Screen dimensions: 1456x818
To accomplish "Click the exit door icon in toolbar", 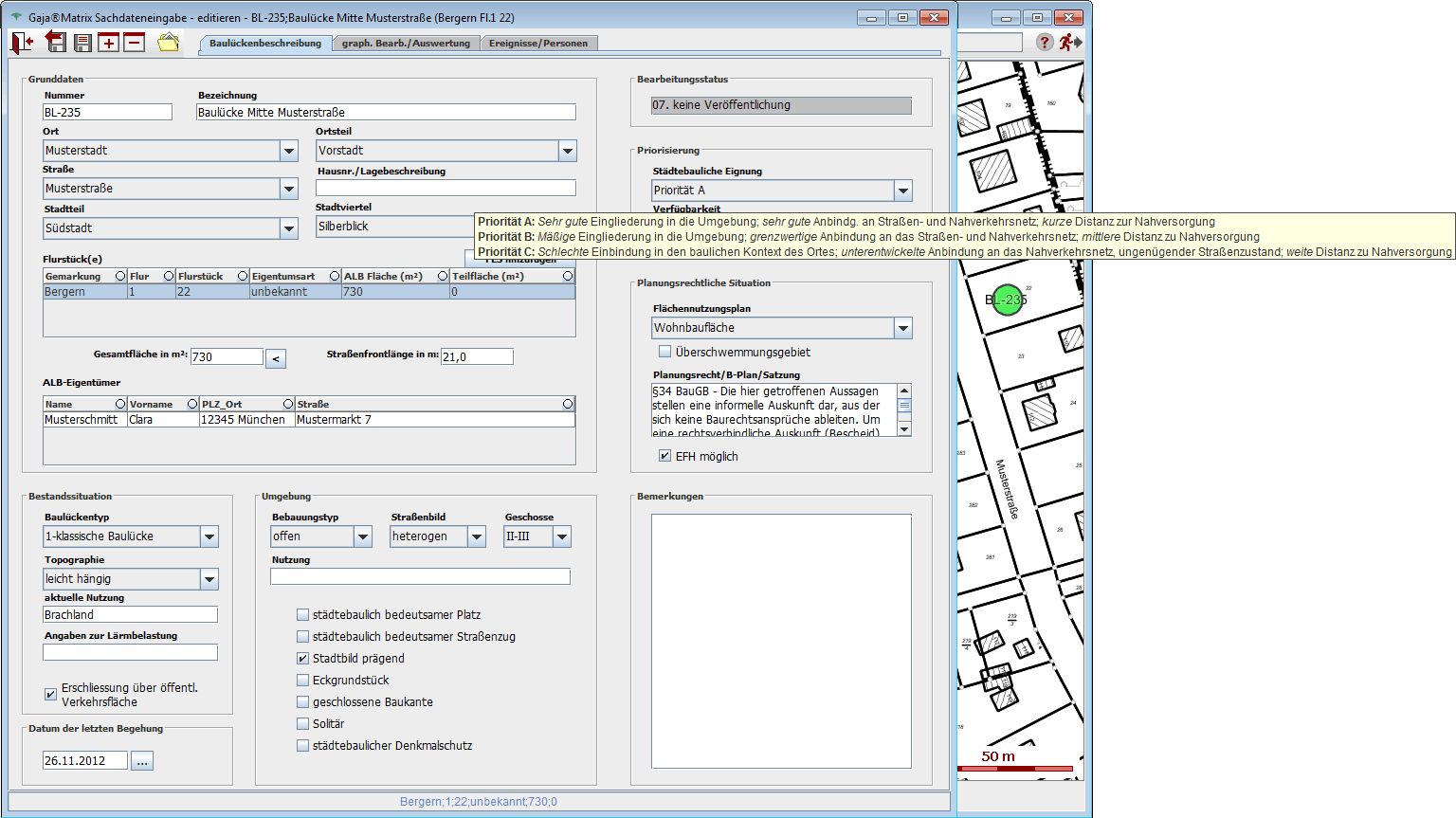I will coord(22,43).
